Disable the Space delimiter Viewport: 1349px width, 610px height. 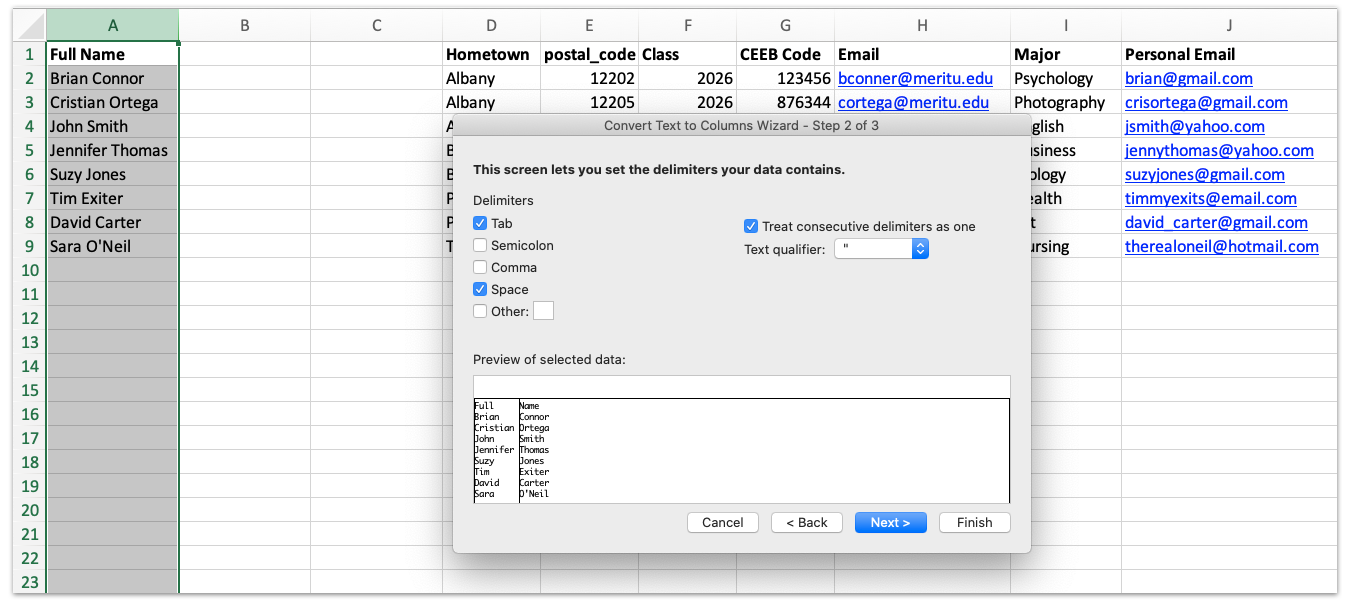(x=480, y=289)
